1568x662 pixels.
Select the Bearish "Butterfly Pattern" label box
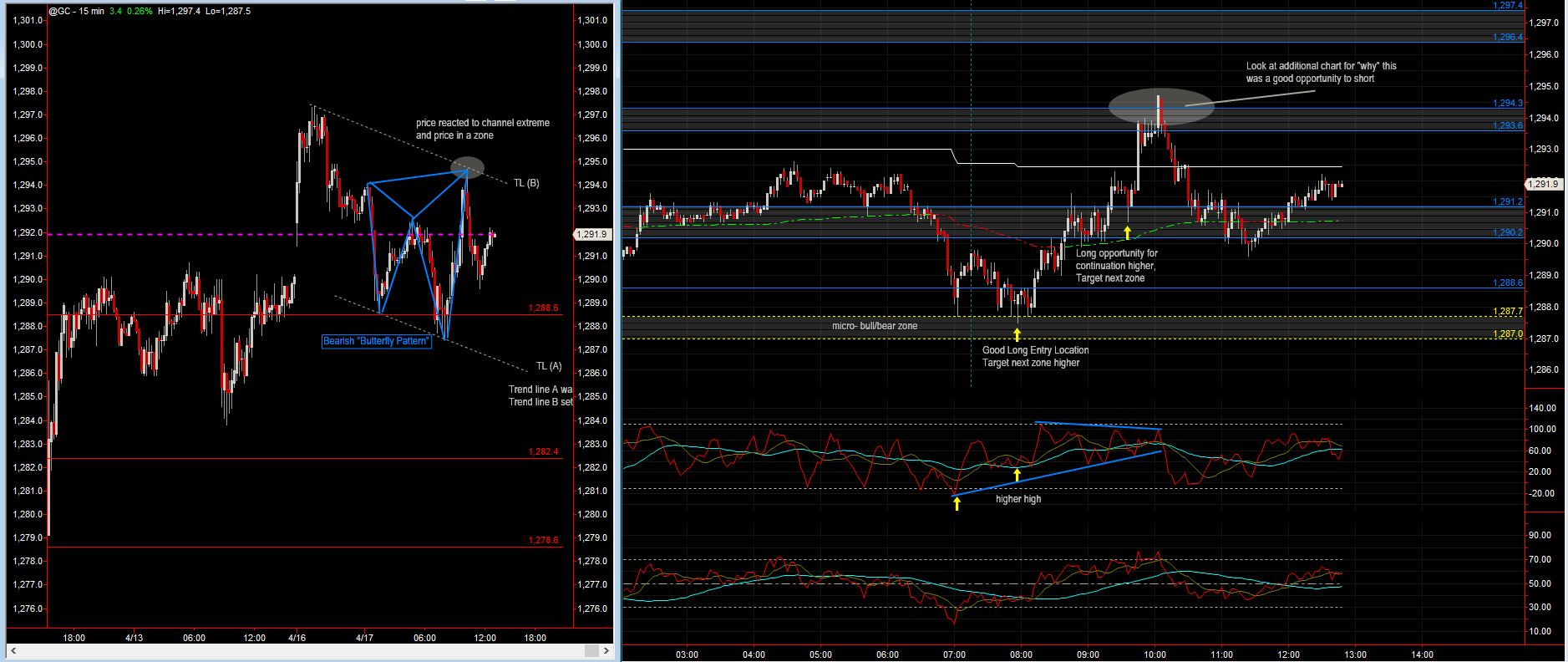pyautogui.click(x=377, y=341)
